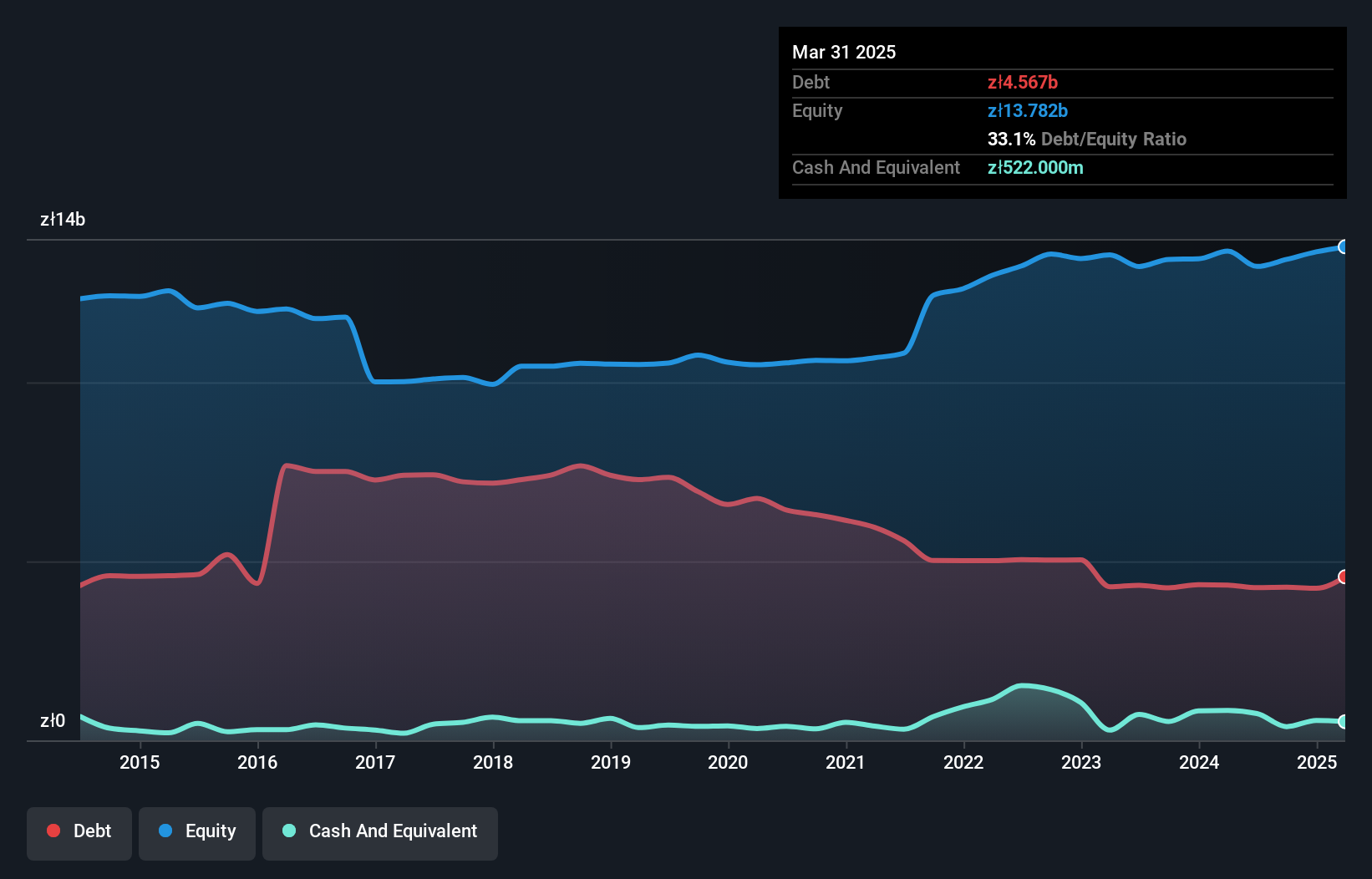Image resolution: width=1372 pixels, height=879 pixels.
Task: Select the 2015 year label
Action: click(x=140, y=762)
